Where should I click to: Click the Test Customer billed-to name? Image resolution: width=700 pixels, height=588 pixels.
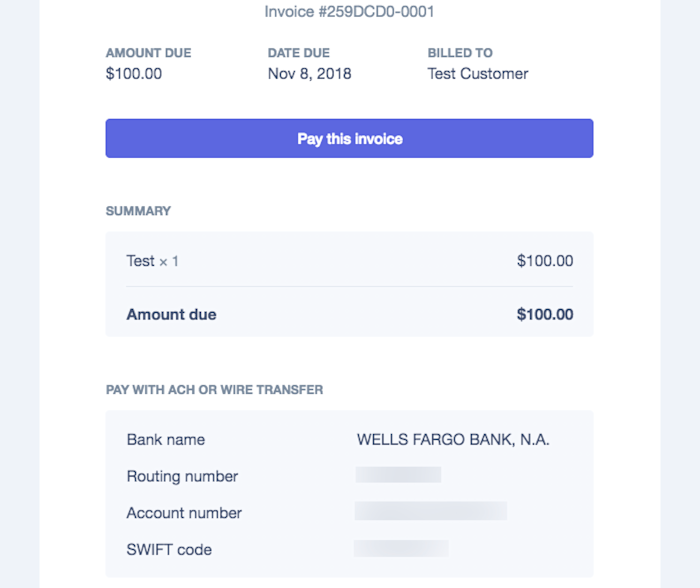click(x=477, y=73)
